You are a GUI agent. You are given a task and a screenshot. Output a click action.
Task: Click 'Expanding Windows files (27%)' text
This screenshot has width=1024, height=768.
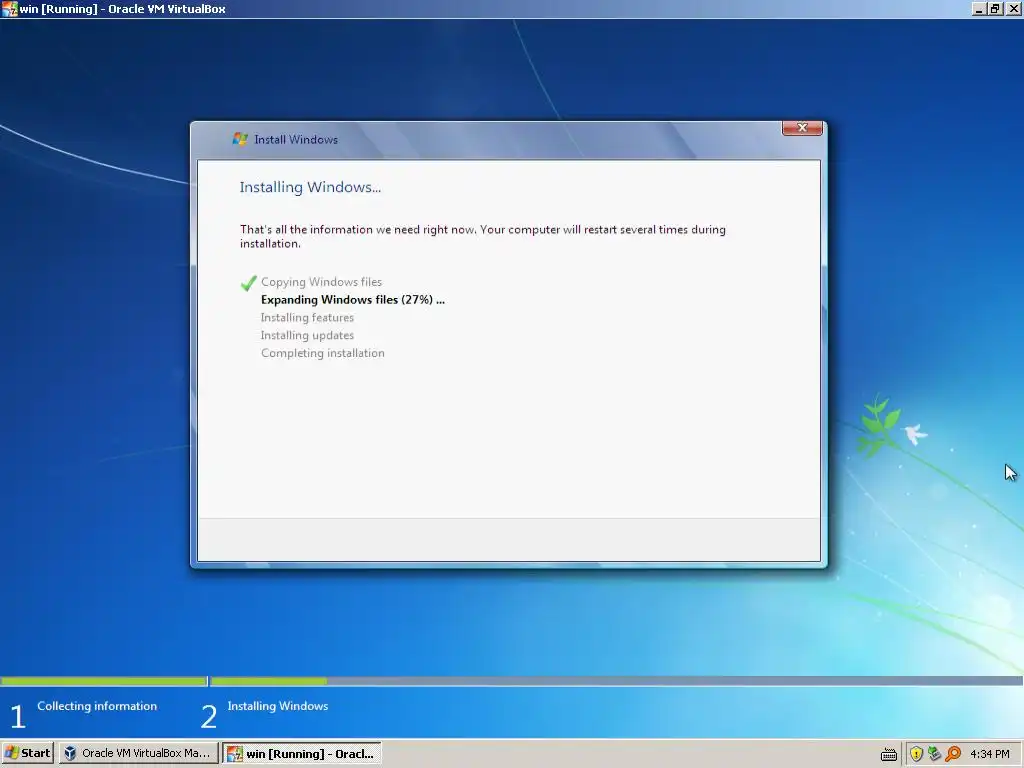(x=353, y=300)
